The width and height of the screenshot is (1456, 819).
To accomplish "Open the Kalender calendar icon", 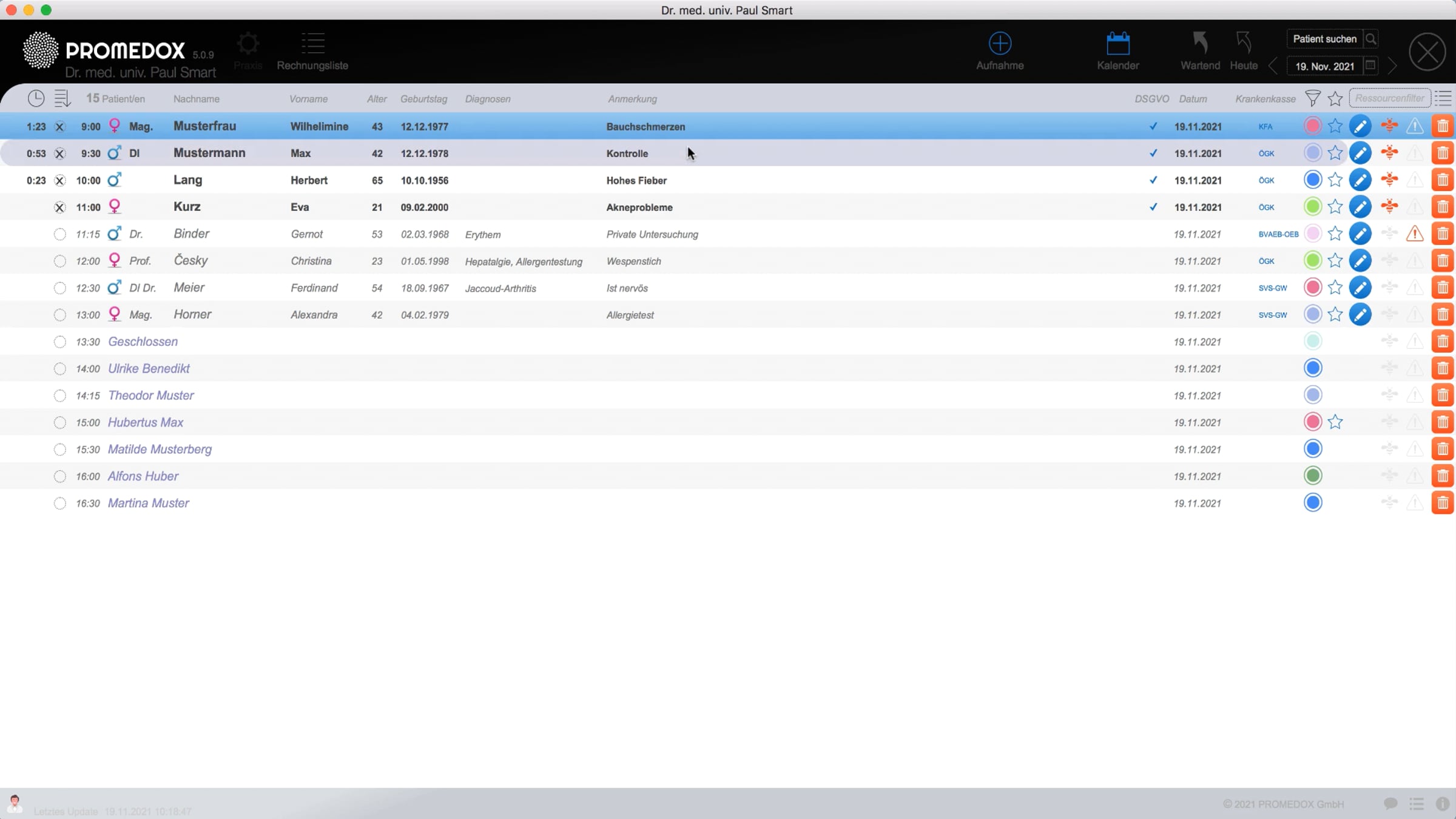I will (1117, 44).
